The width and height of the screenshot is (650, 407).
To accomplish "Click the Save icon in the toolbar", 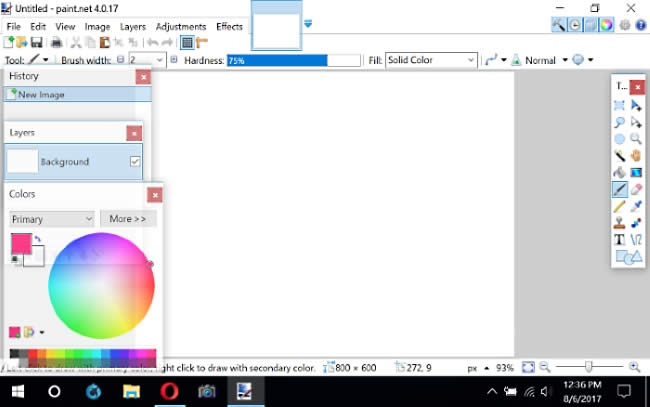I will tap(36, 42).
